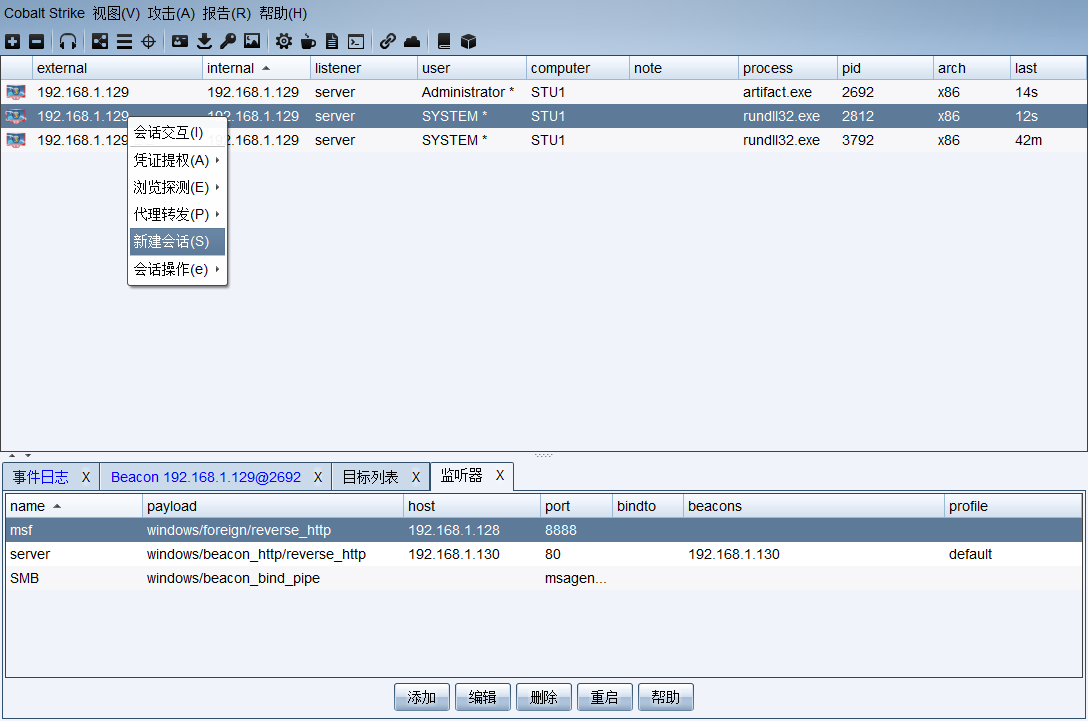Expand 代理转发(P) submenu
Screen dimensions: 1088x721
[x=178, y=214]
